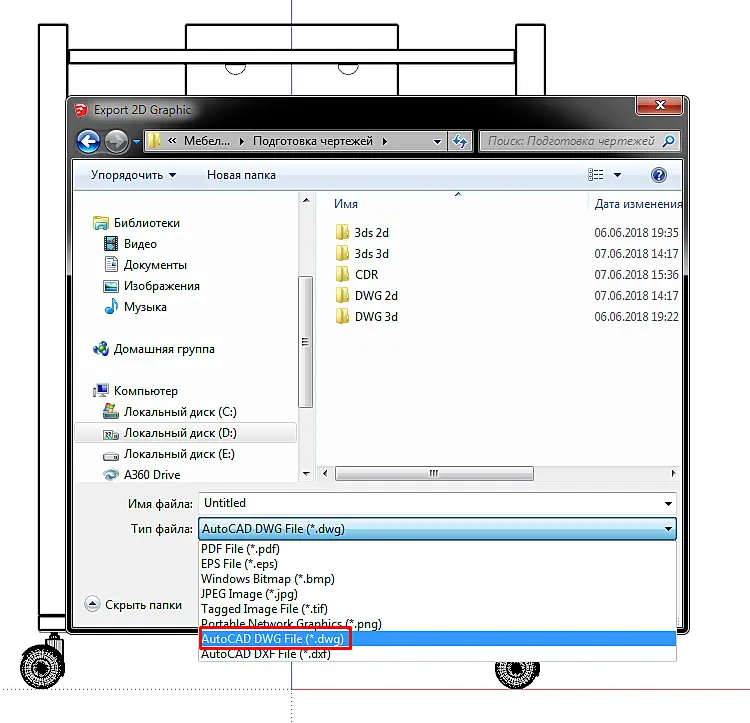Viewport: 750px width, 723px height.
Task: Select the 3ds 3d folder
Action: (371, 254)
